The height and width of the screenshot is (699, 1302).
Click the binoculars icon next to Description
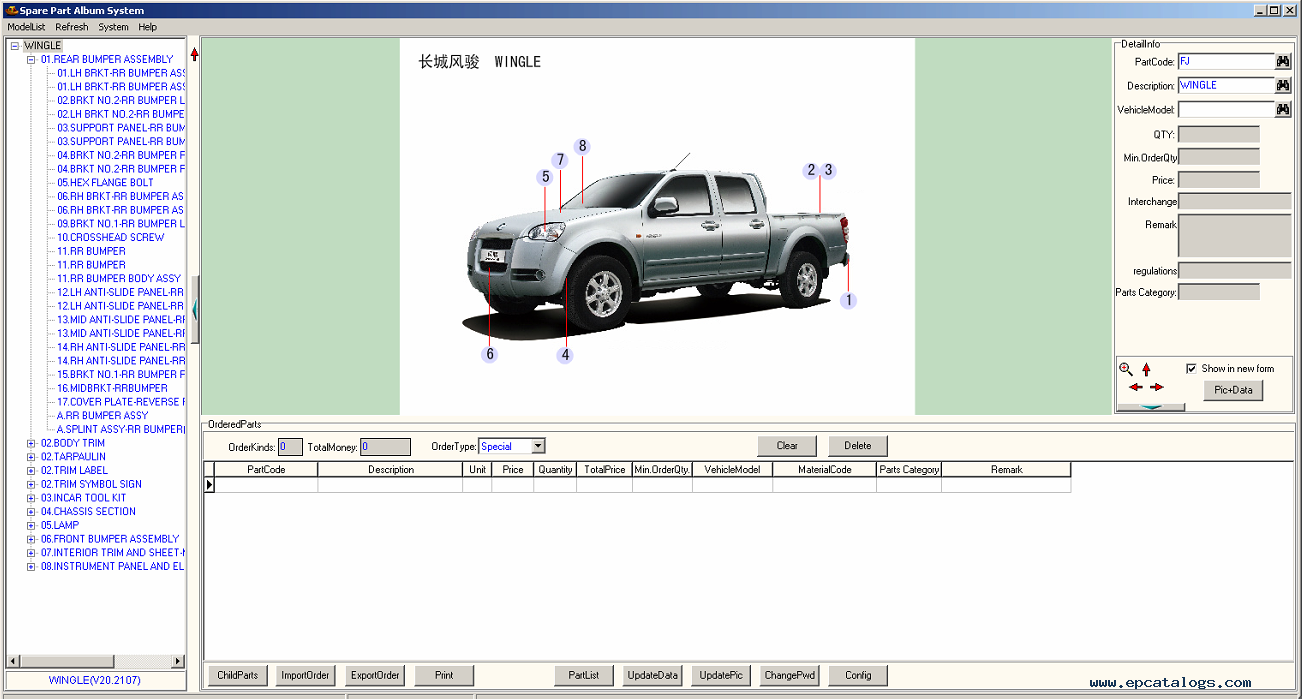tap(1283, 86)
